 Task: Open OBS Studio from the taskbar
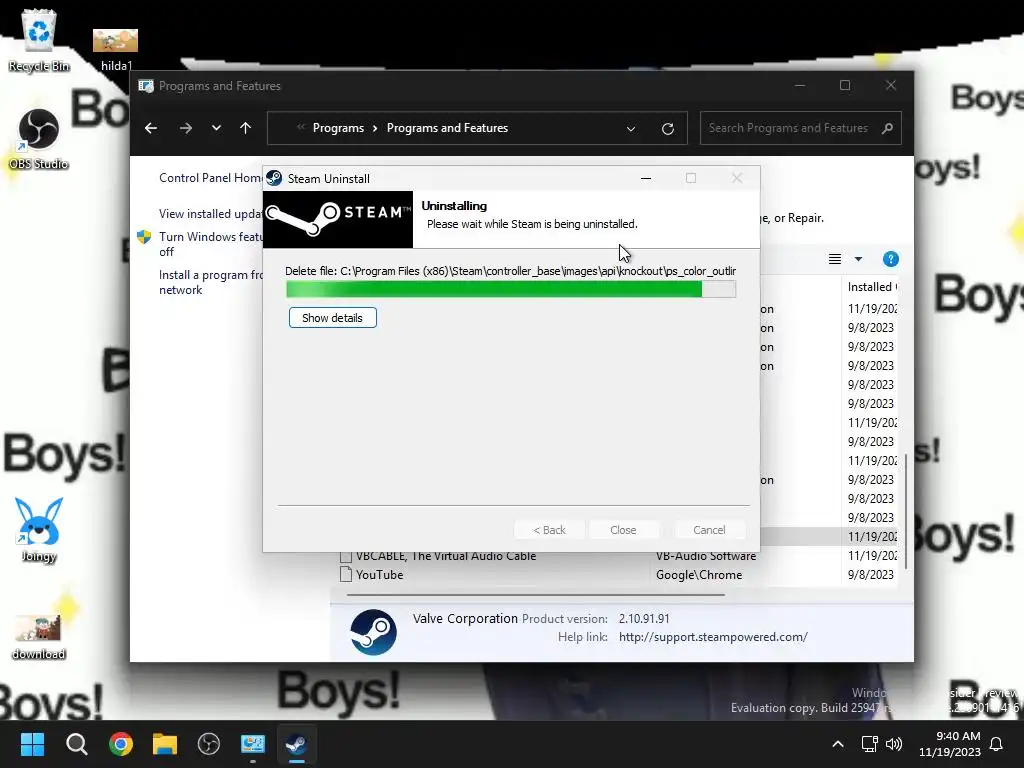coord(208,744)
